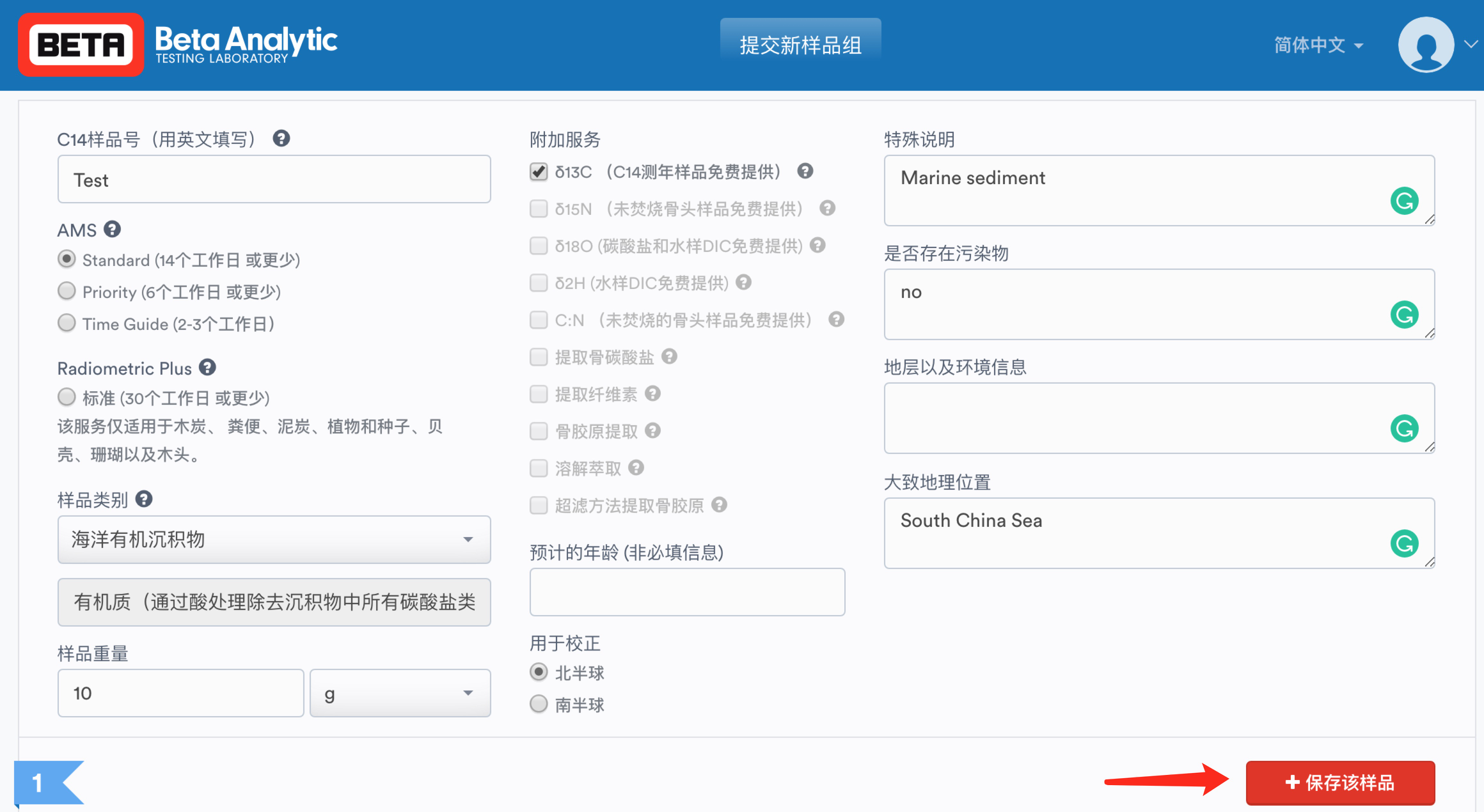Click Grammarly icon in 是否存在污染物 field

1405,315
